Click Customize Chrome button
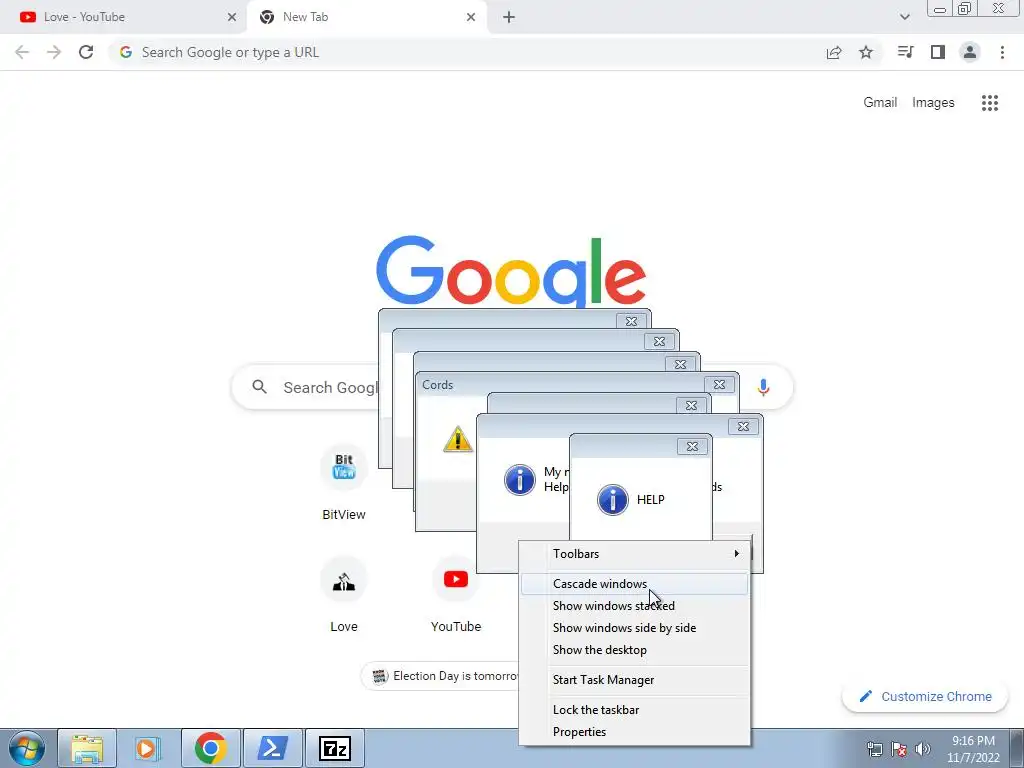This screenshot has height=768, width=1024. [926, 696]
